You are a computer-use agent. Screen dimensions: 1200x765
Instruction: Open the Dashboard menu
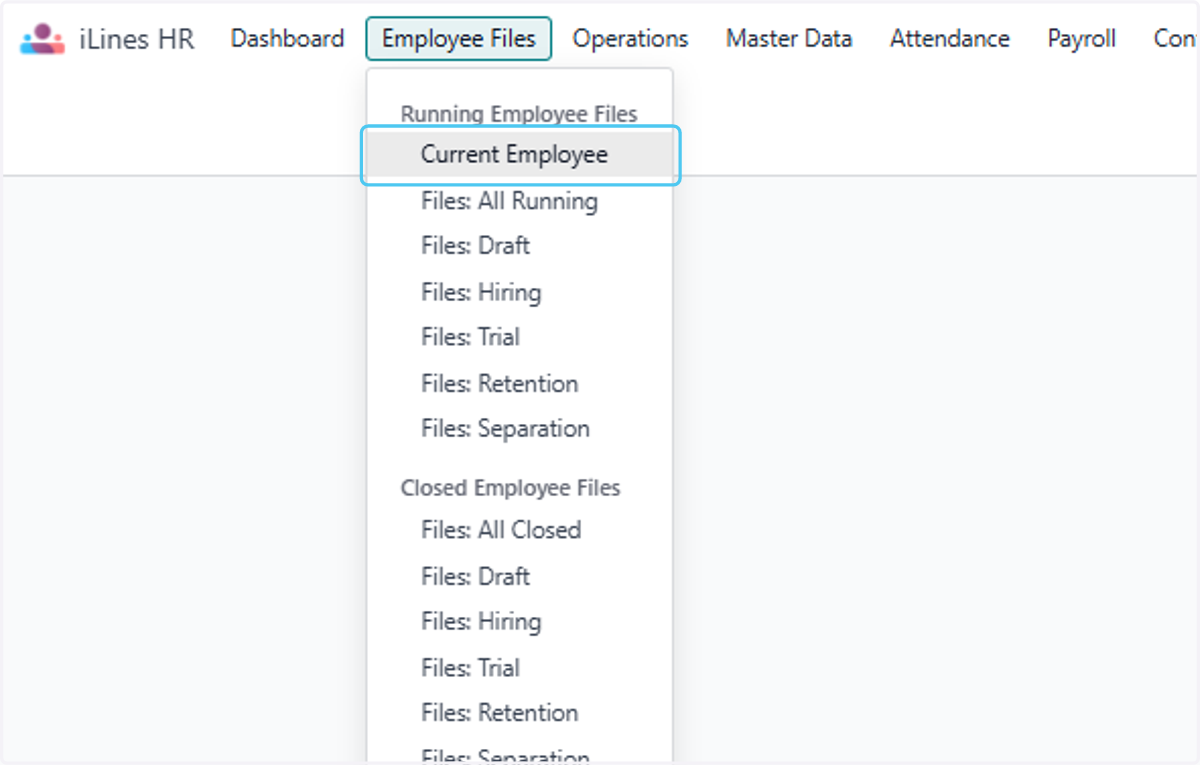[x=287, y=39]
